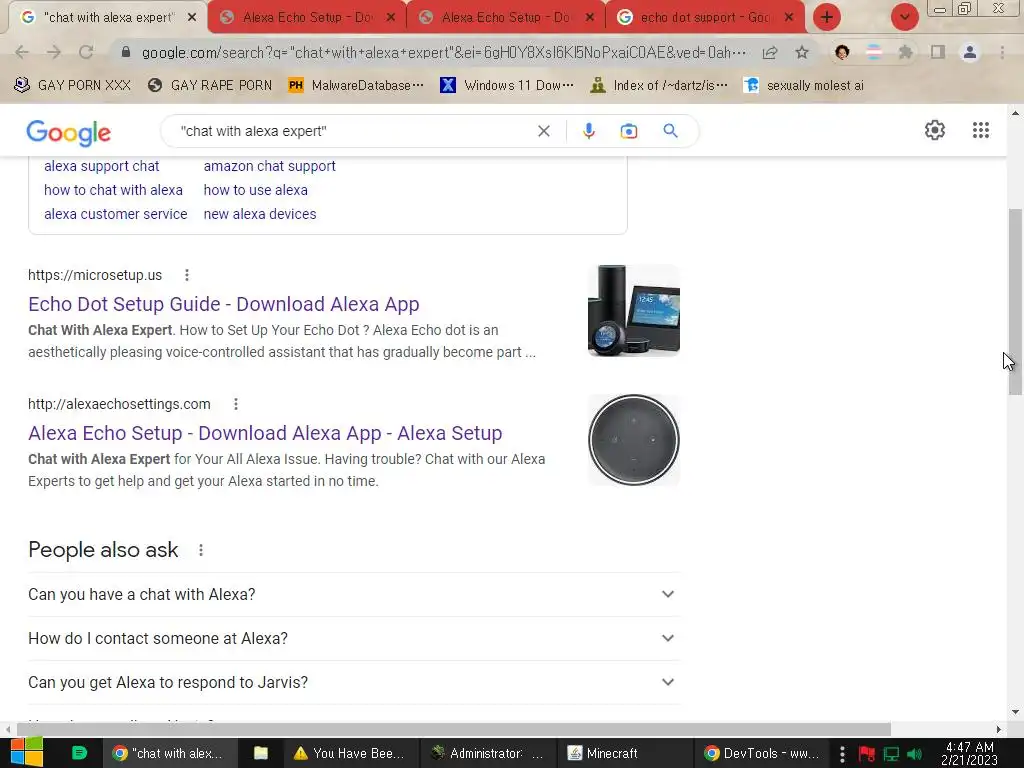Go to the Google homepage via the logo
1024x768 pixels.
pos(69,133)
